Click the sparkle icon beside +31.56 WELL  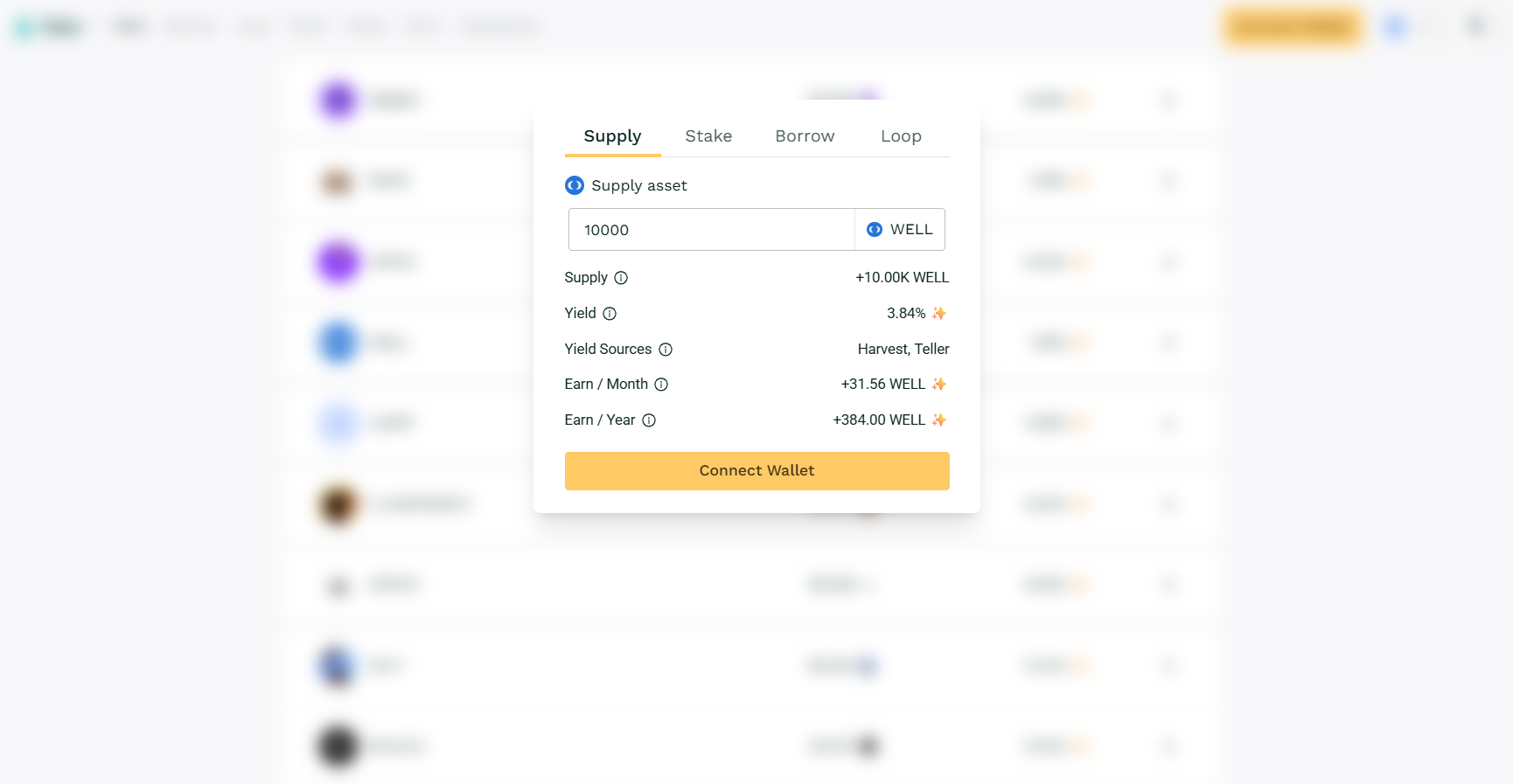click(x=939, y=384)
